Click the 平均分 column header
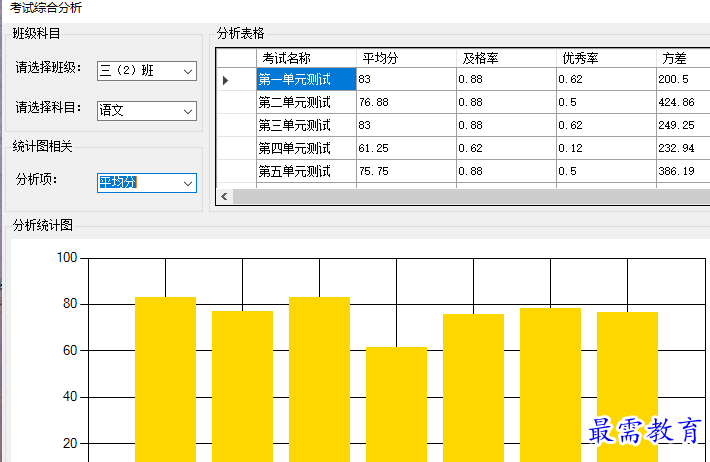The image size is (710, 462). (406, 57)
